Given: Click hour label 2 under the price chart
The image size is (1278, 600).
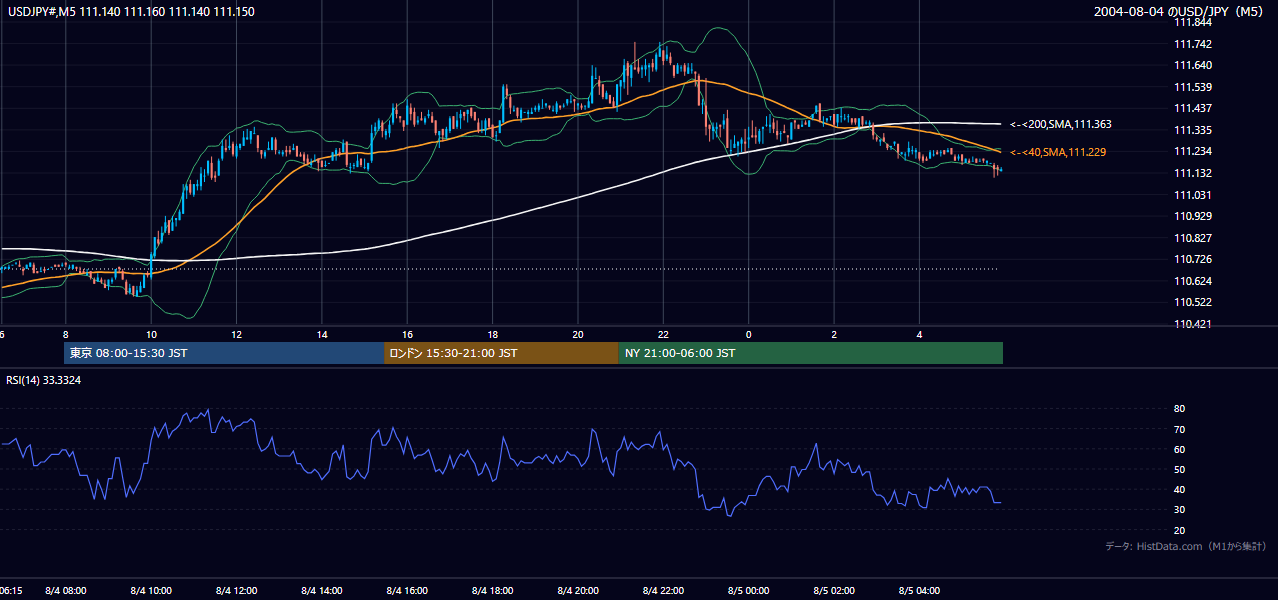Looking at the screenshot, I should click(x=834, y=334).
